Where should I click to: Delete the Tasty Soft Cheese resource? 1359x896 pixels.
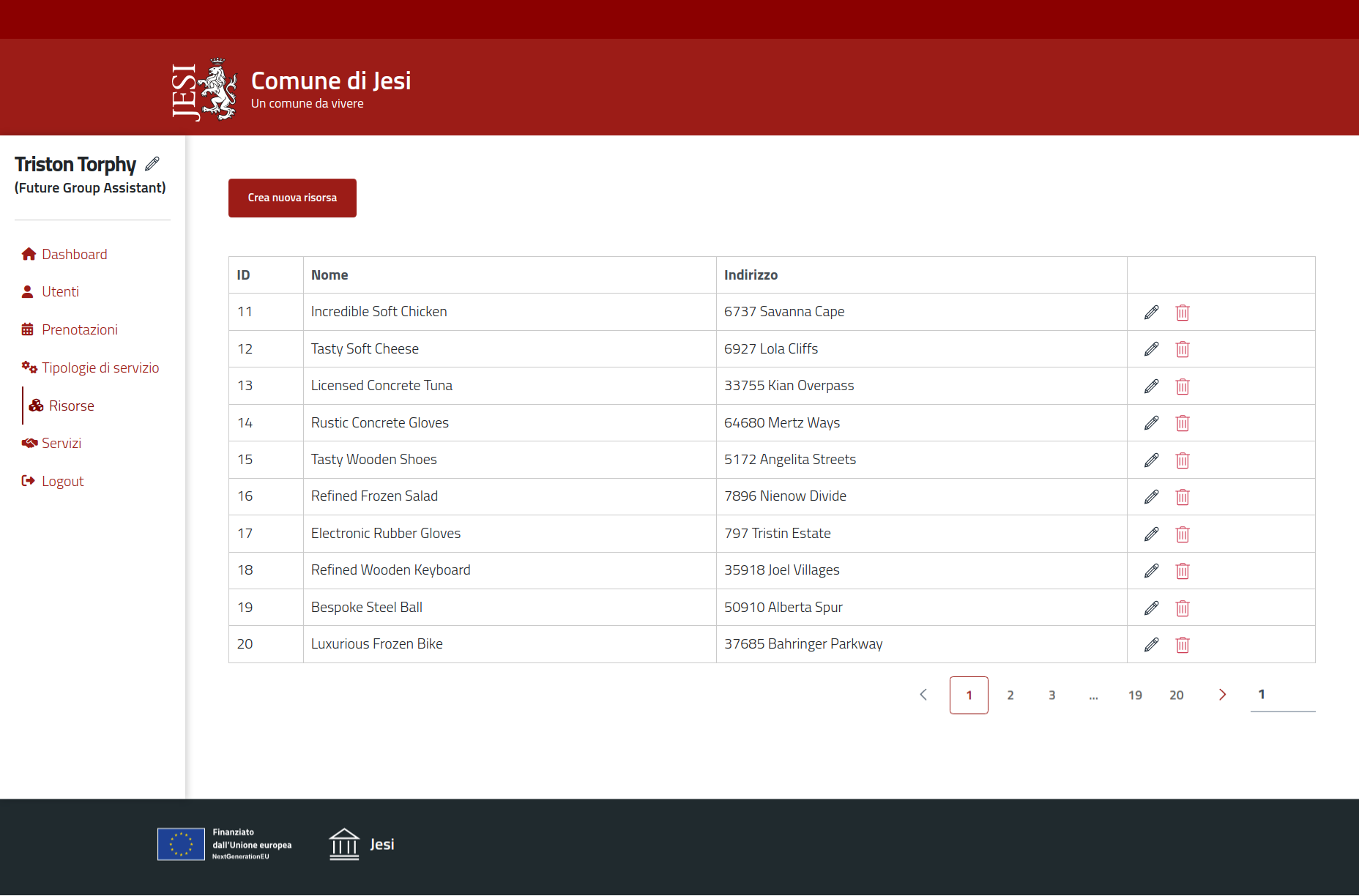click(x=1182, y=349)
